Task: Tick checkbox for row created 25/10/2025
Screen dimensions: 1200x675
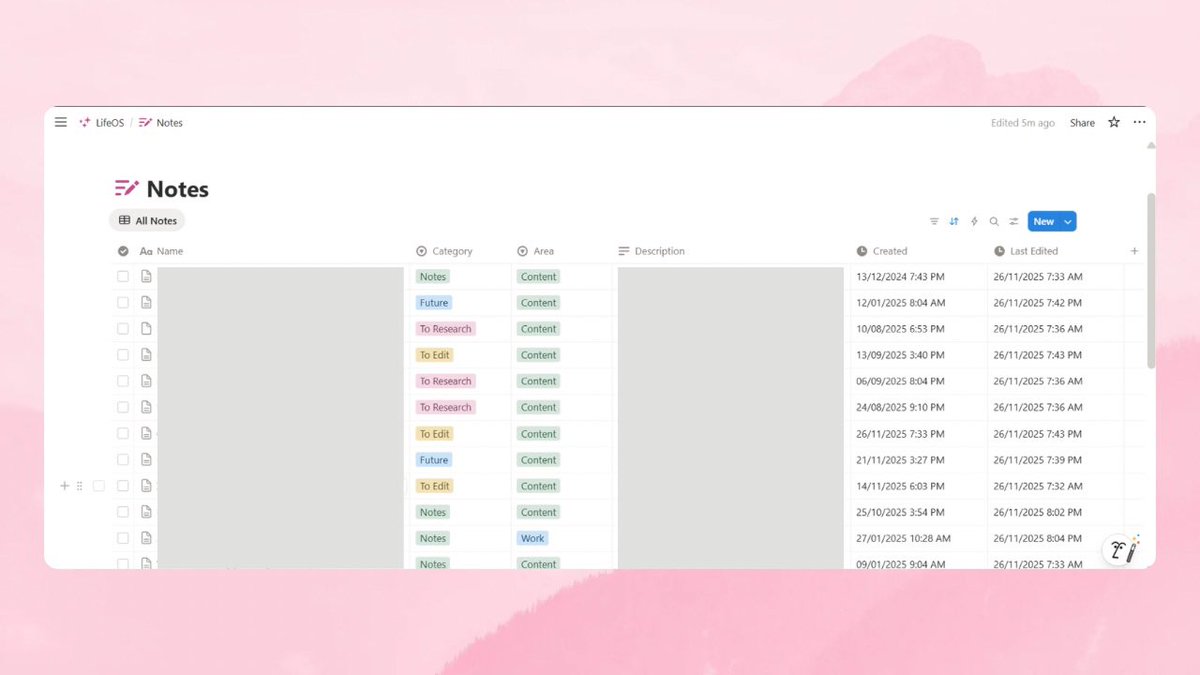Action: (x=123, y=511)
